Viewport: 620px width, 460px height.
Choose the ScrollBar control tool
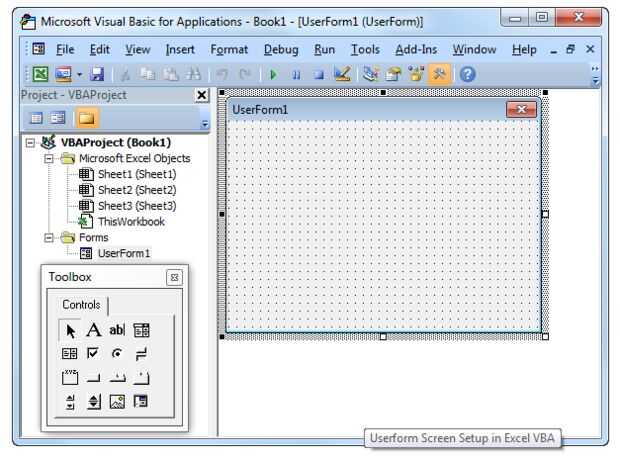click(x=70, y=401)
